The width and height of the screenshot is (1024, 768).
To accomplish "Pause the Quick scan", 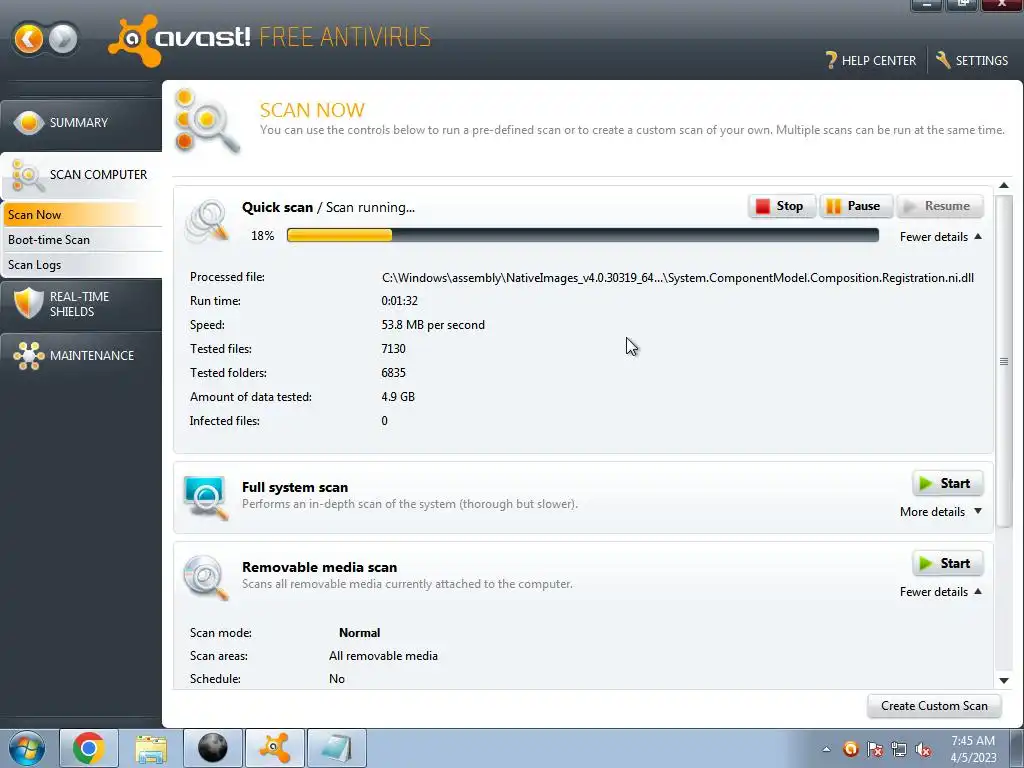I will [855, 206].
